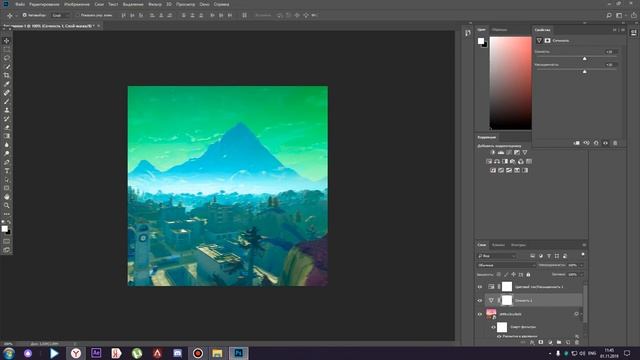Collapse the smart object layer effects
Screen dimensions: 640x360
pyautogui.click(x=581, y=314)
